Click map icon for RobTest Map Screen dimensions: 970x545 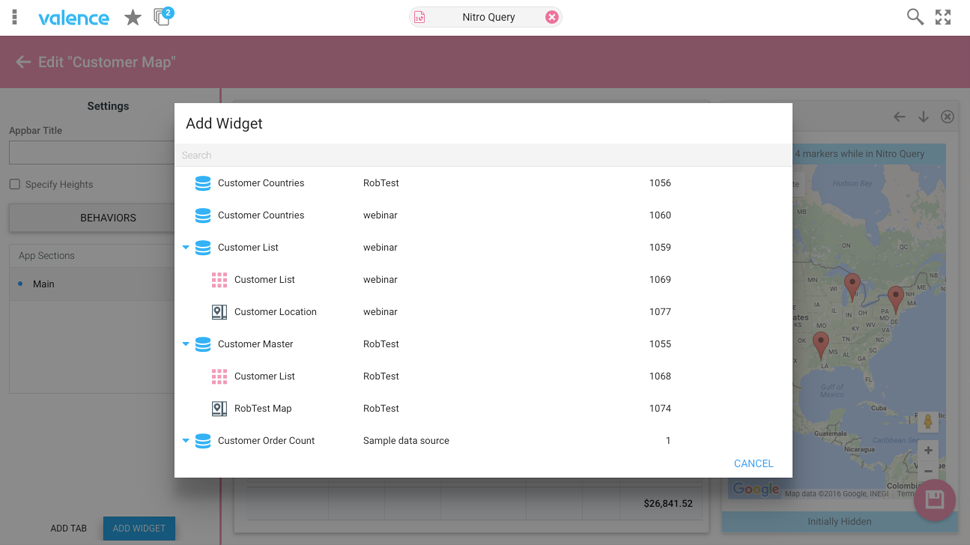click(x=220, y=408)
